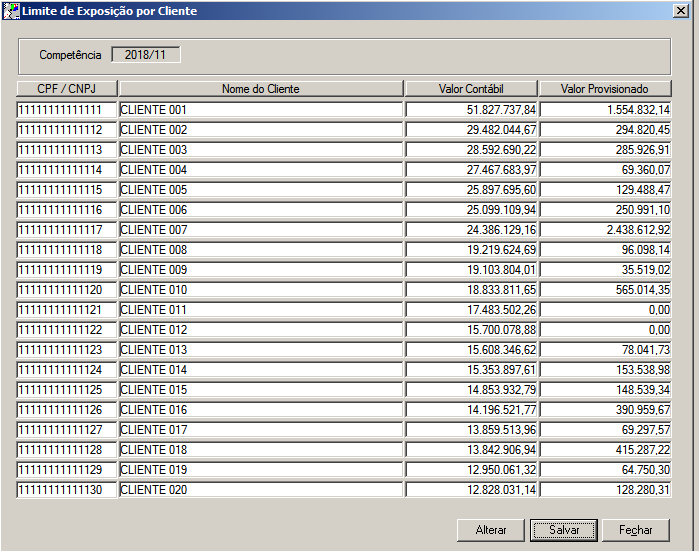Image resolution: width=699 pixels, height=551 pixels.
Task: Select the value cell 12.950.061,32
Action: (x=471, y=470)
